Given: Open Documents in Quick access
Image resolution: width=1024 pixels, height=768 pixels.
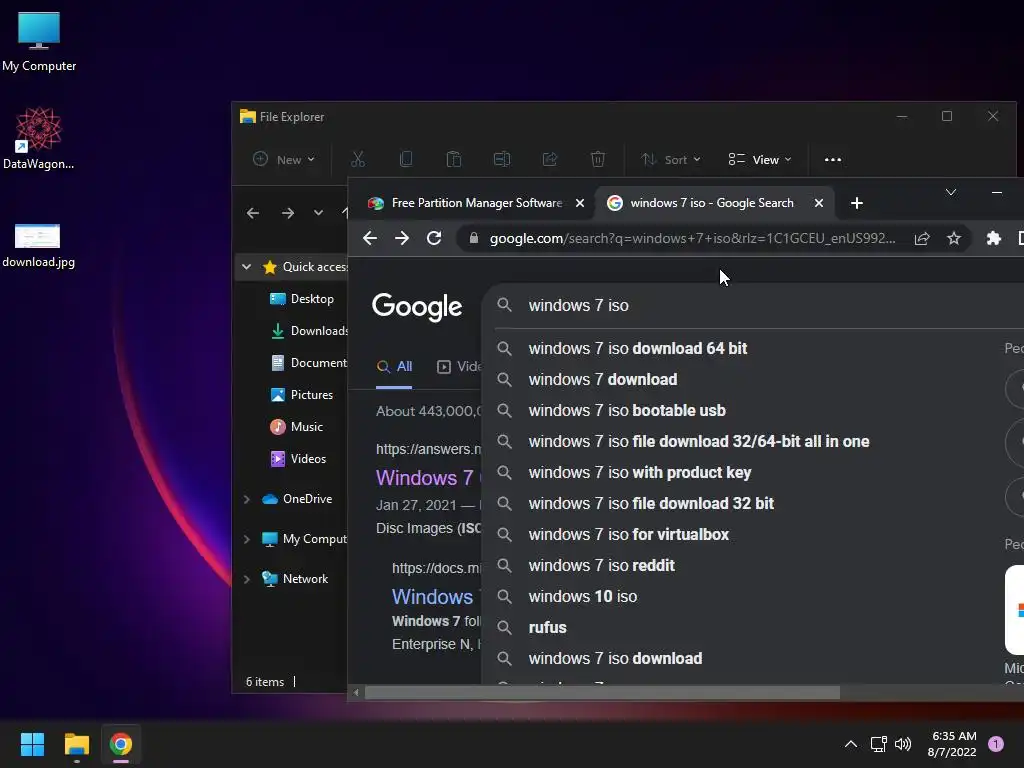Looking at the screenshot, I should (309, 362).
